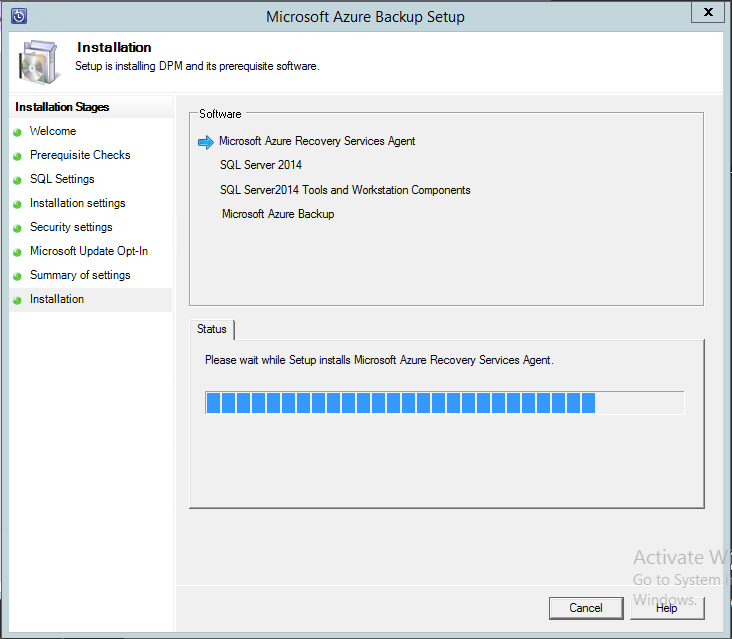Click the green dot beside Security settings

(x=17, y=228)
